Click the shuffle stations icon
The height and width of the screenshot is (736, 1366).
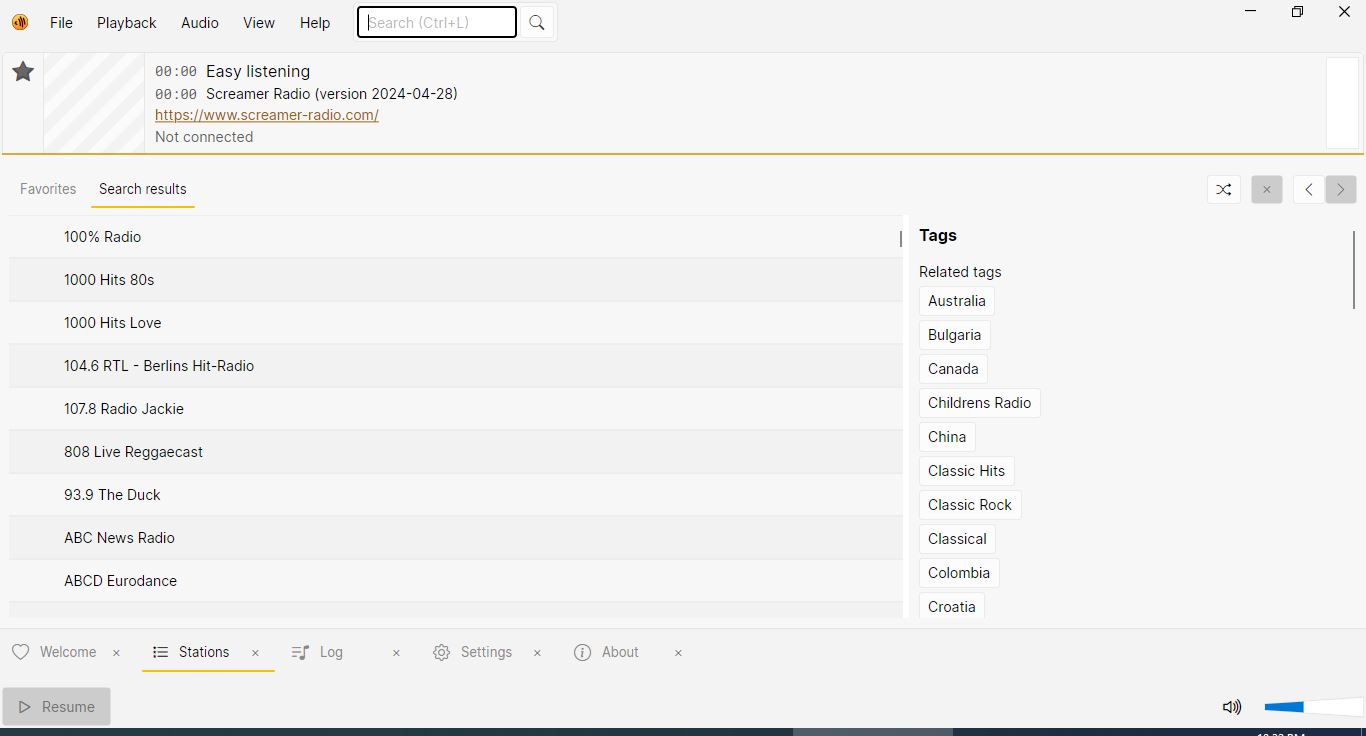[x=1223, y=189]
